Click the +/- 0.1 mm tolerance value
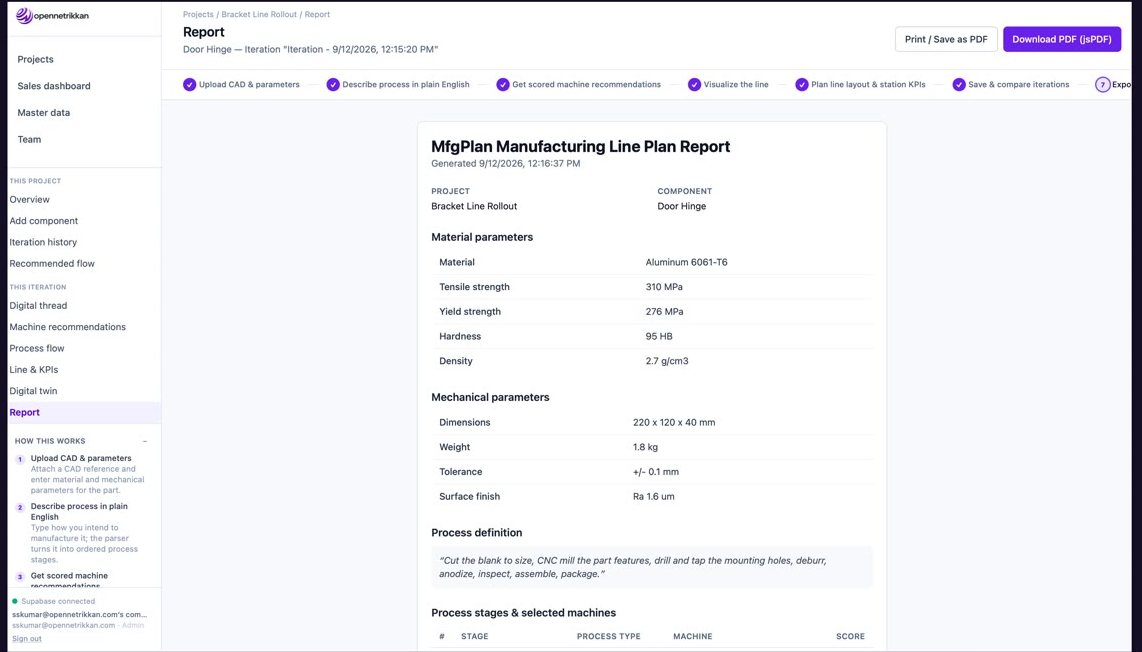 coord(655,472)
